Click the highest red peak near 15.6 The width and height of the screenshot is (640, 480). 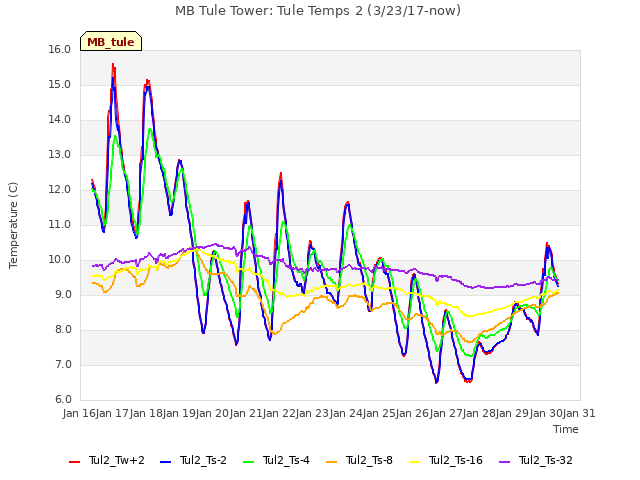click(113, 64)
